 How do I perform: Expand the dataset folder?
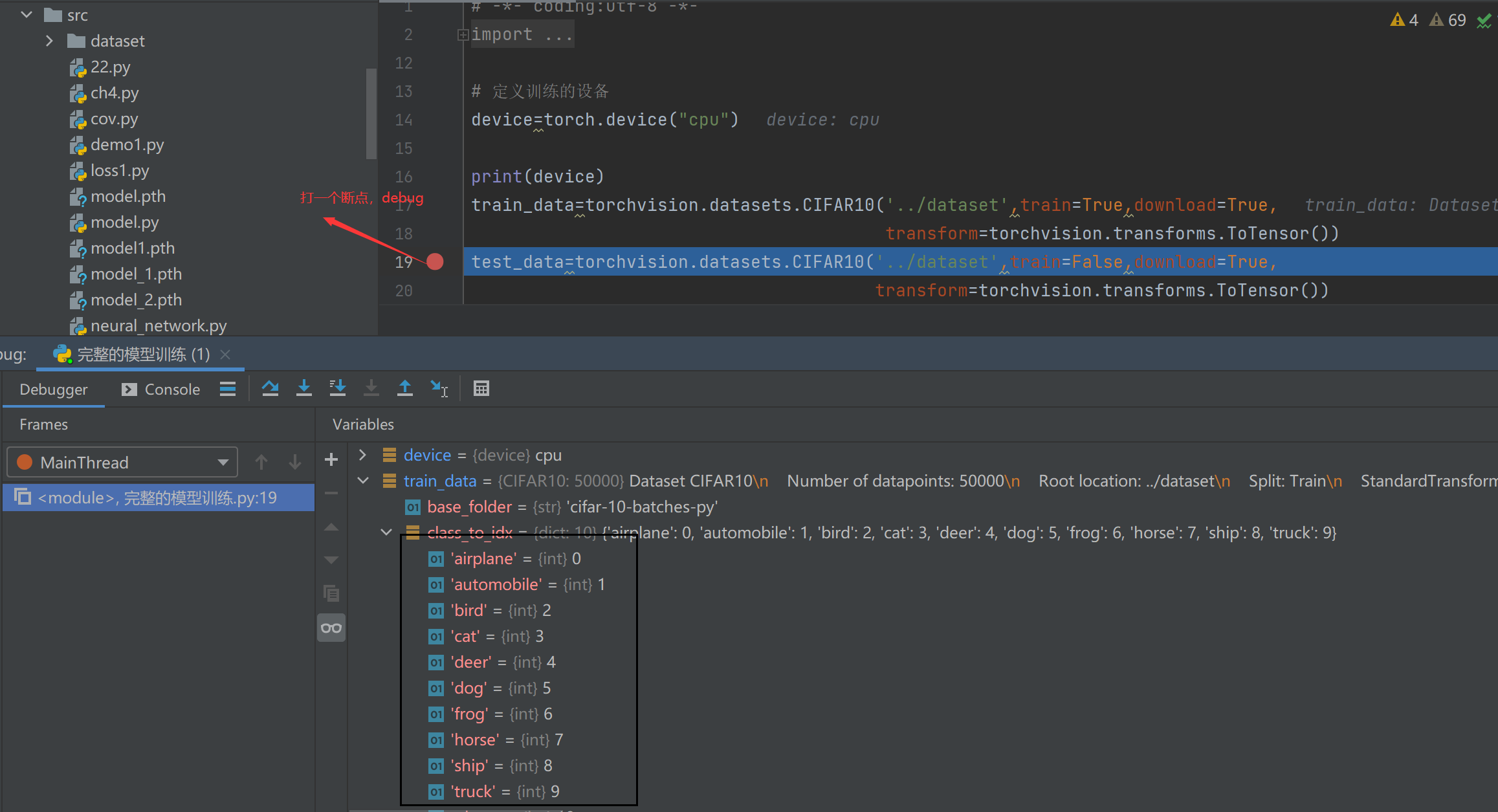pyautogui.click(x=49, y=41)
